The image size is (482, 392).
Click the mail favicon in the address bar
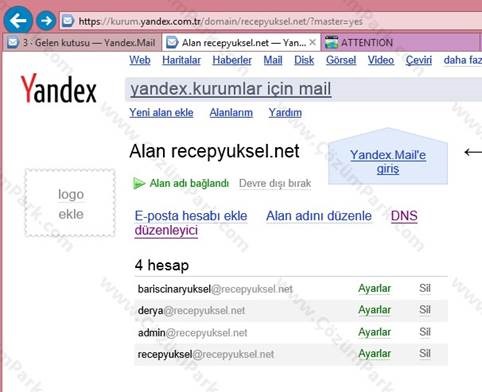(x=68, y=21)
